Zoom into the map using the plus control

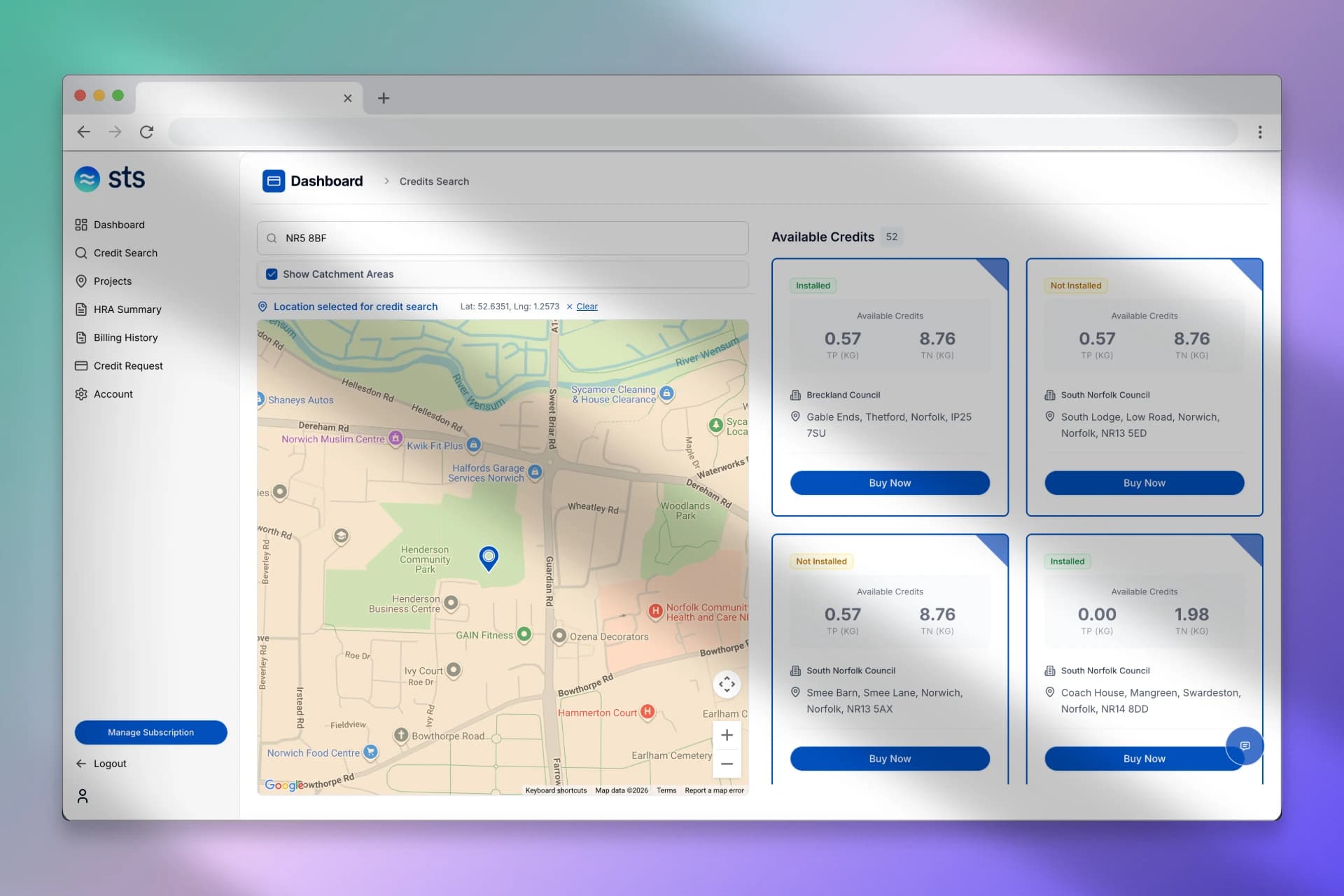click(727, 734)
